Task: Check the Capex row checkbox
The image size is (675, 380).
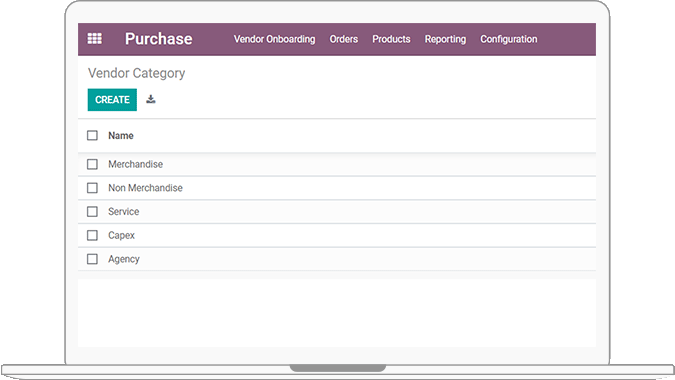Action: pyautogui.click(x=92, y=235)
